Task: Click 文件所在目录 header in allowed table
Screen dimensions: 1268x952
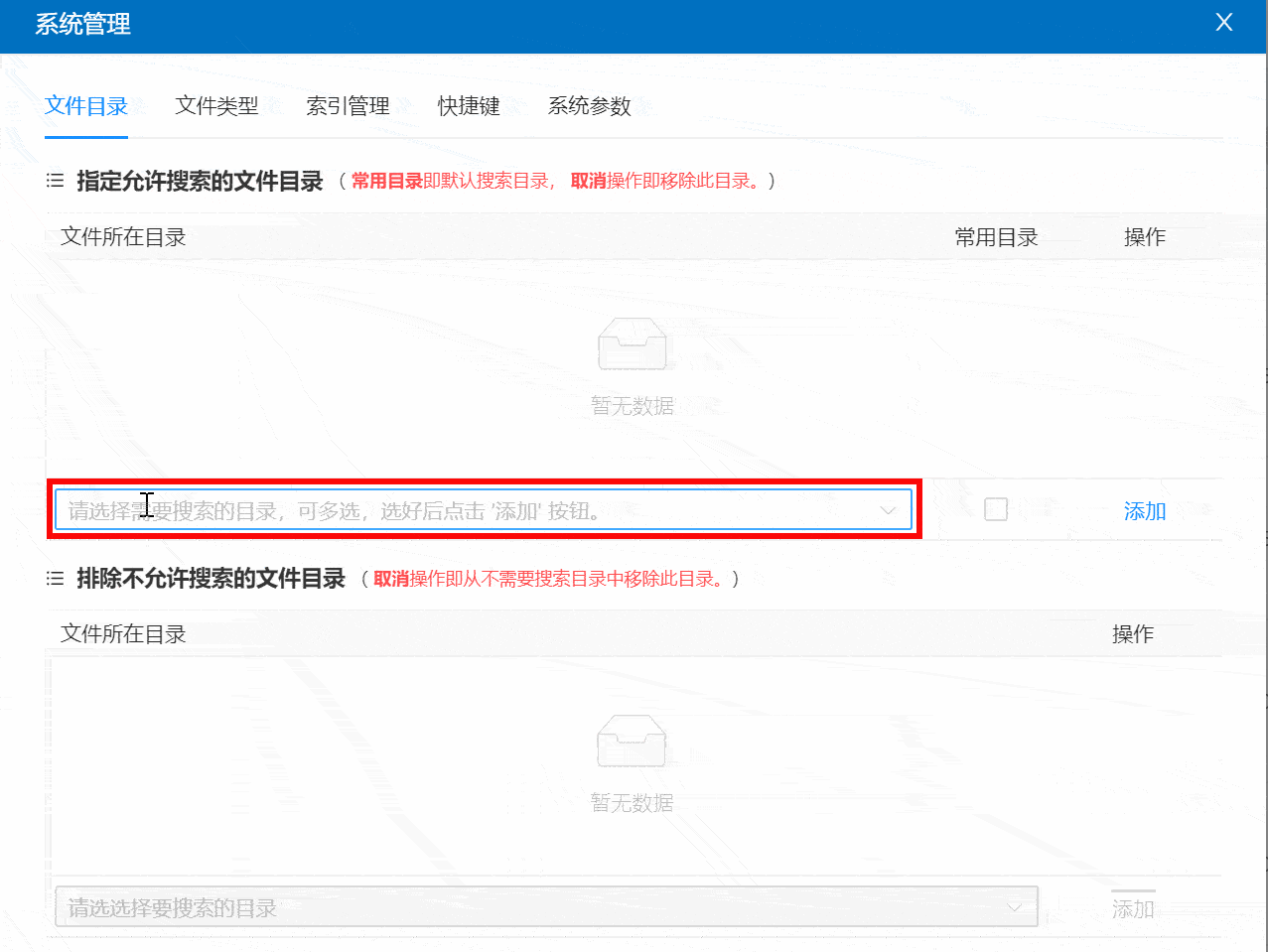Action: pos(123,237)
